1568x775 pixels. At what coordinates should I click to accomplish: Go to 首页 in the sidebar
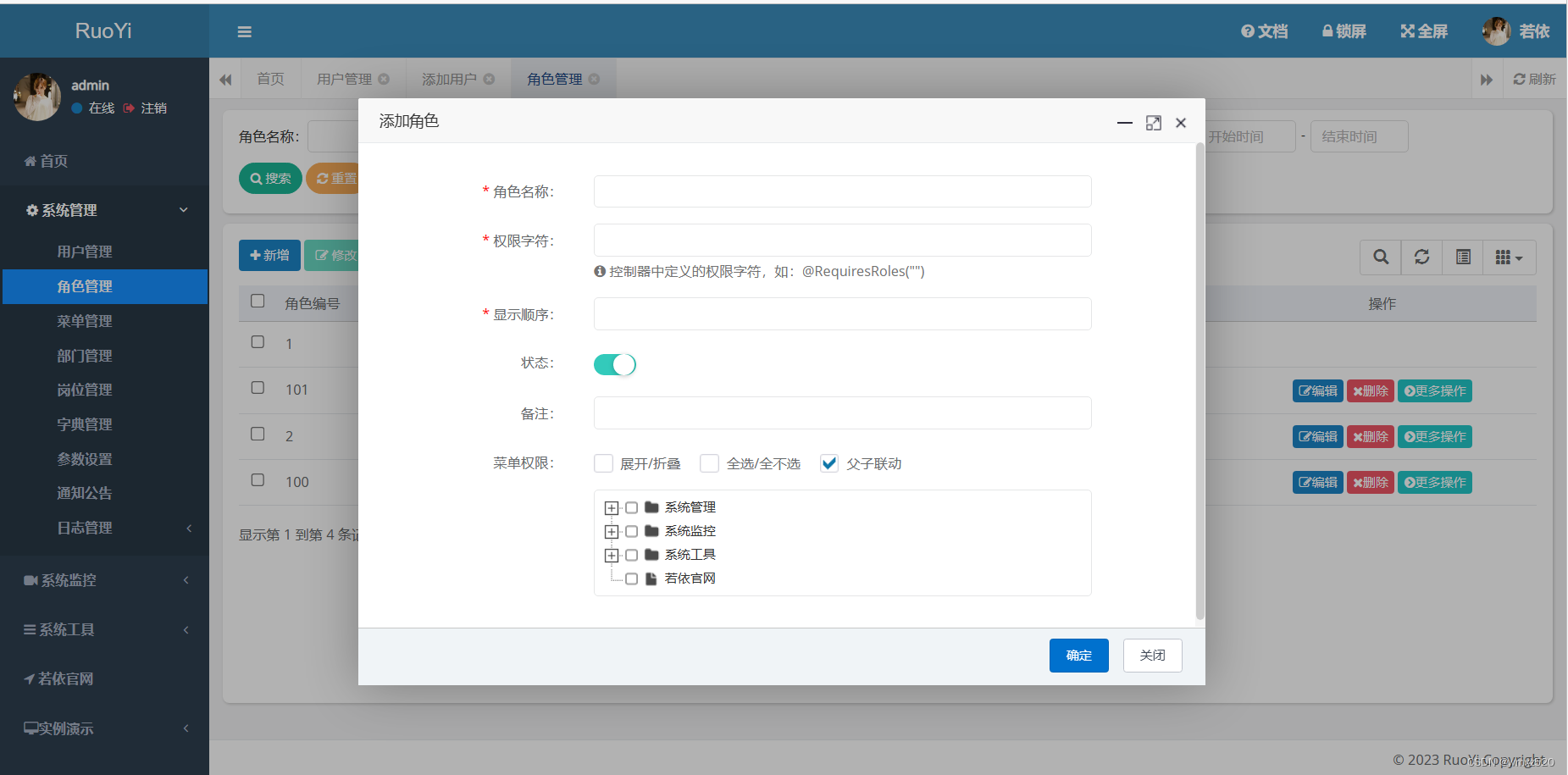(x=47, y=161)
